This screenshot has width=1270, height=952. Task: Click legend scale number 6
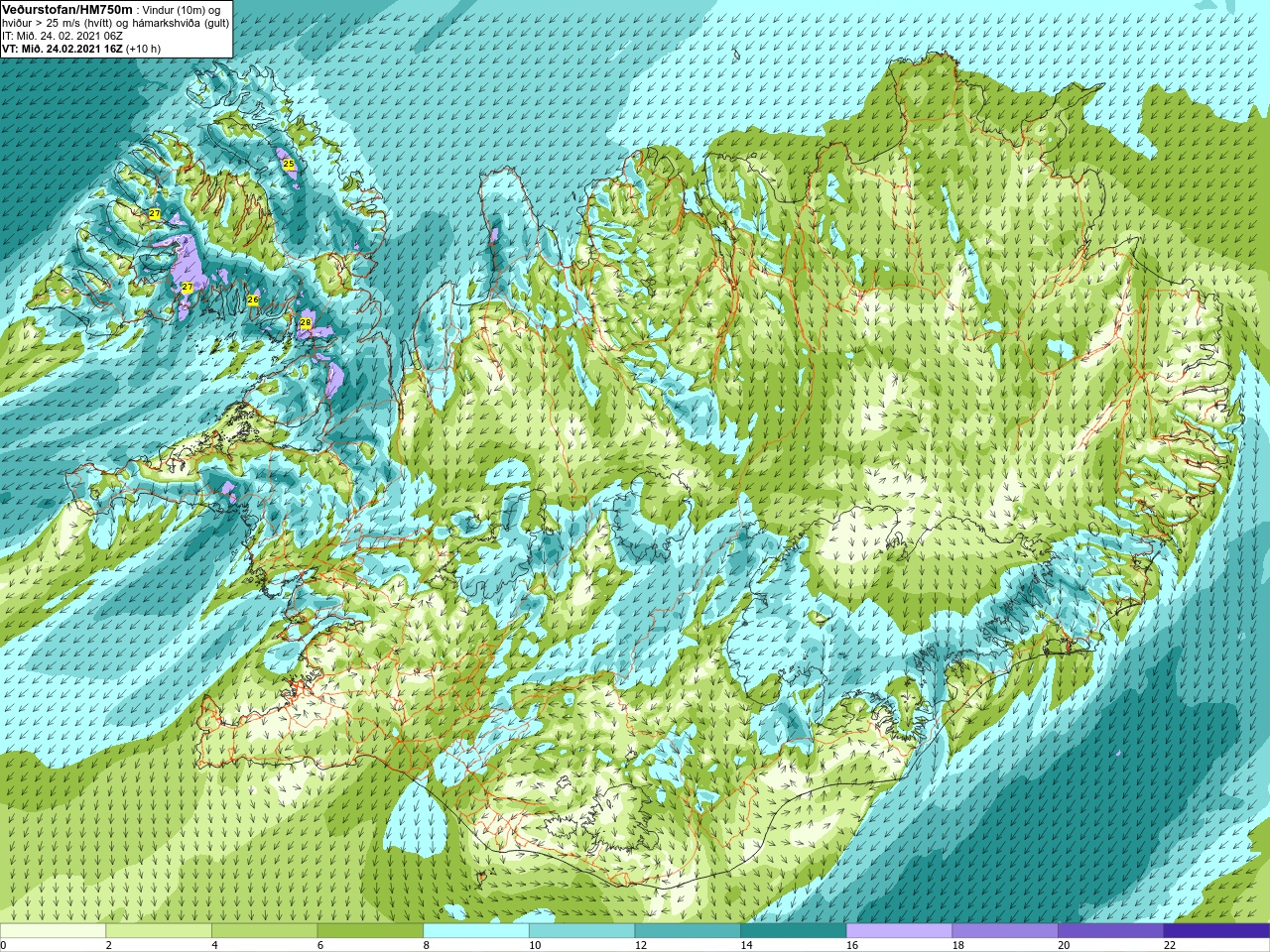point(320,945)
